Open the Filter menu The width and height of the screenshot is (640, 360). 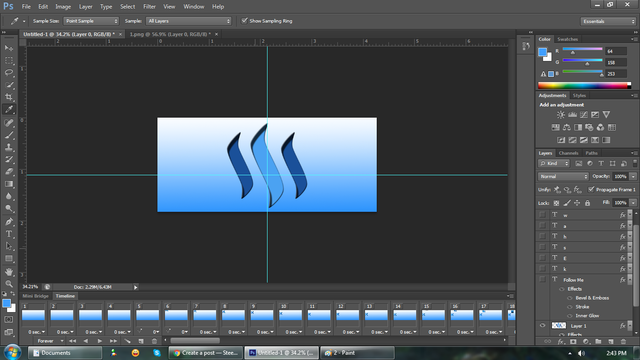(x=149, y=7)
